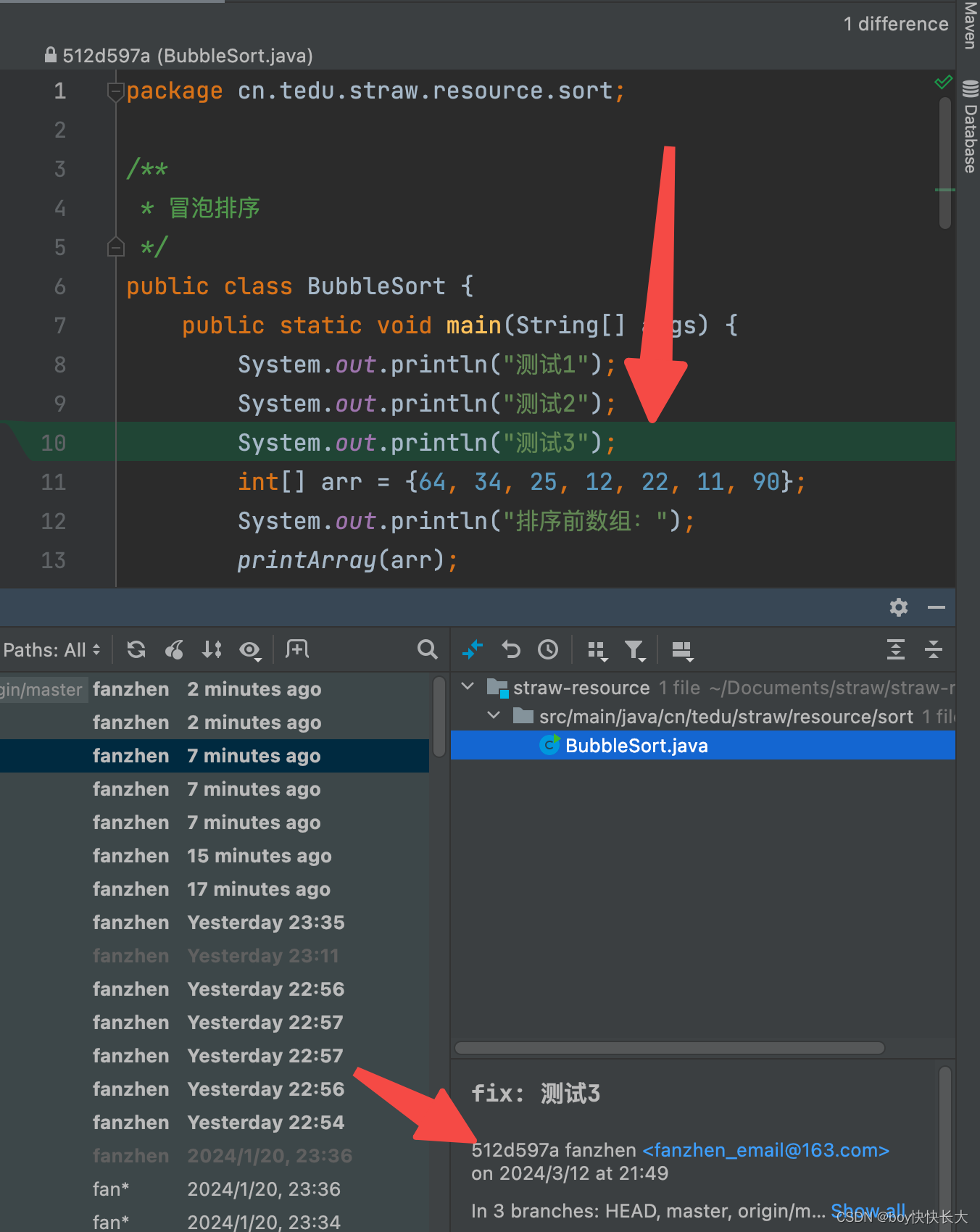Image resolution: width=980 pixels, height=1232 pixels.
Task: Click the int[] arr declaration line
Action: [x=521, y=482]
